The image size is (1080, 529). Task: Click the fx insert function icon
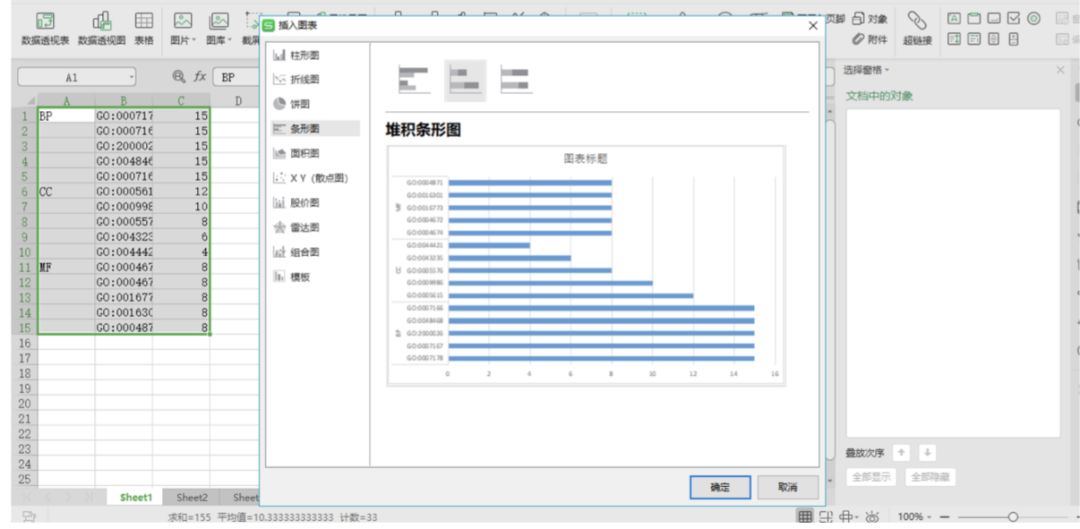[200, 77]
